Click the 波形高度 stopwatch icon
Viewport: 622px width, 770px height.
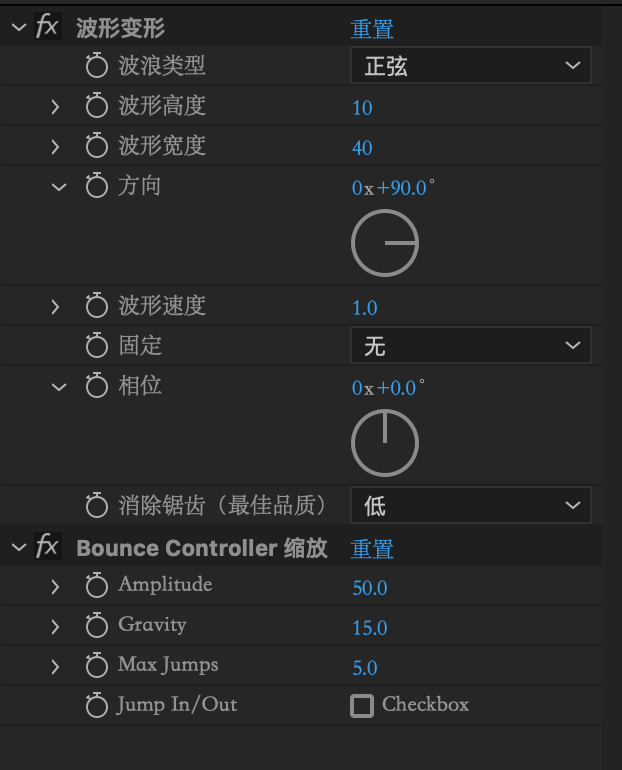click(x=96, y=107)
